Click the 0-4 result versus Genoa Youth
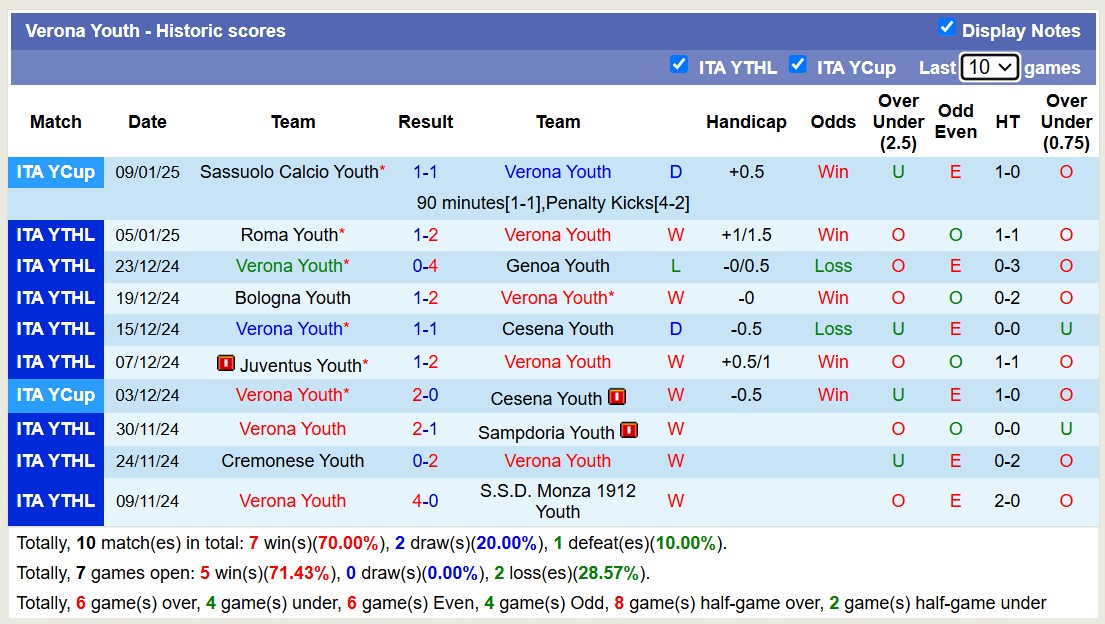 point(425,266)
